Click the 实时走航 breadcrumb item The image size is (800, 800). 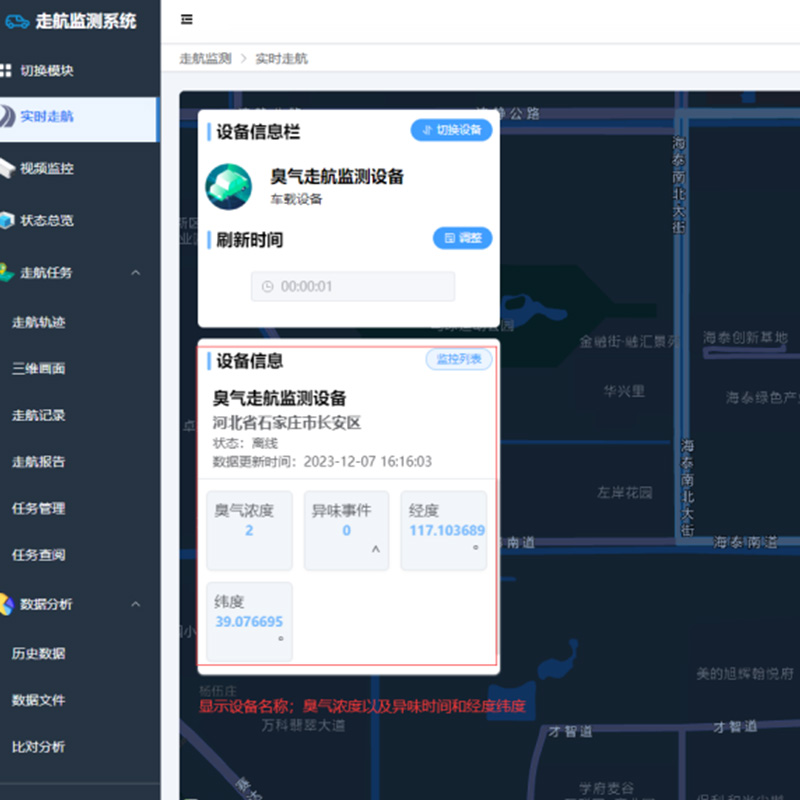click(282, 59)
